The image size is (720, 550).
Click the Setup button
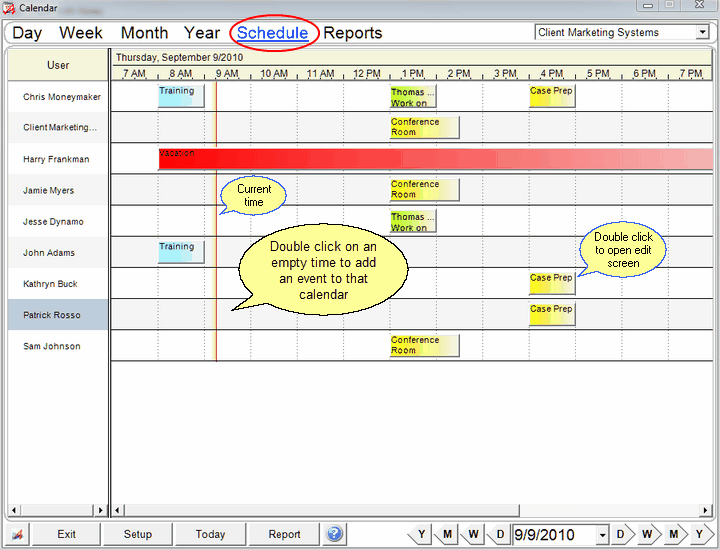click(x=138, y=534)
